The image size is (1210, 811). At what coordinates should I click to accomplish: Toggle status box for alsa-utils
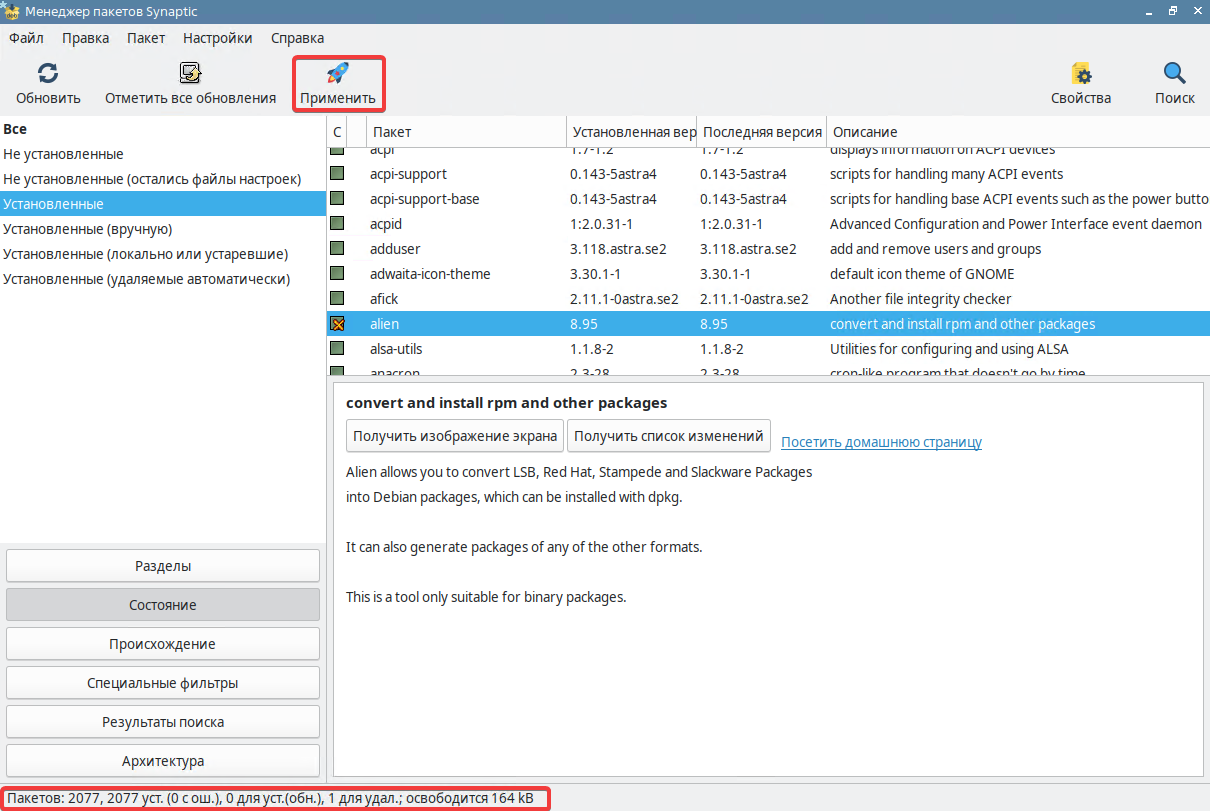(x=337, y=349)
